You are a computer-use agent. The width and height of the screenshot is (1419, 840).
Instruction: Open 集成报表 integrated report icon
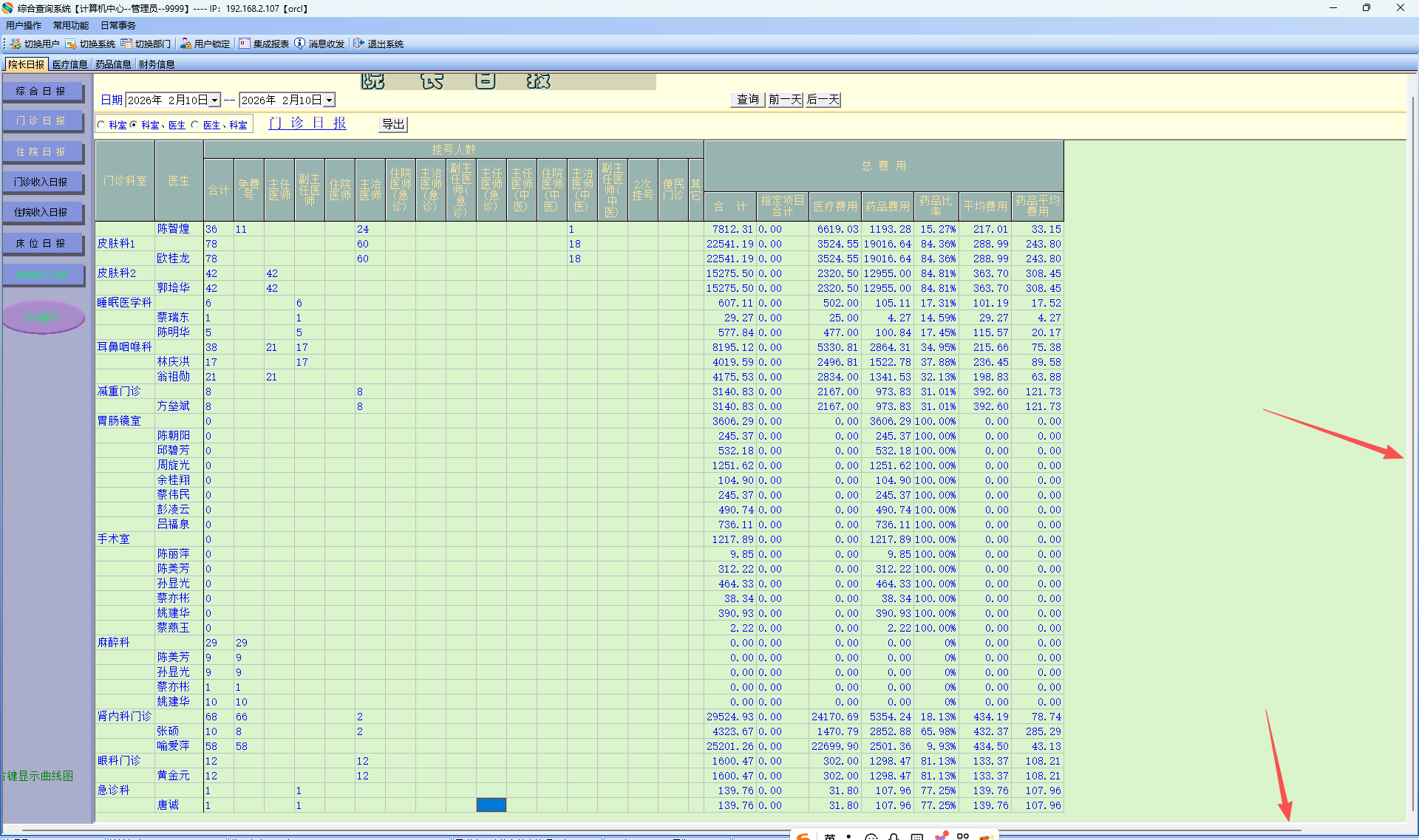pos(245,44)
